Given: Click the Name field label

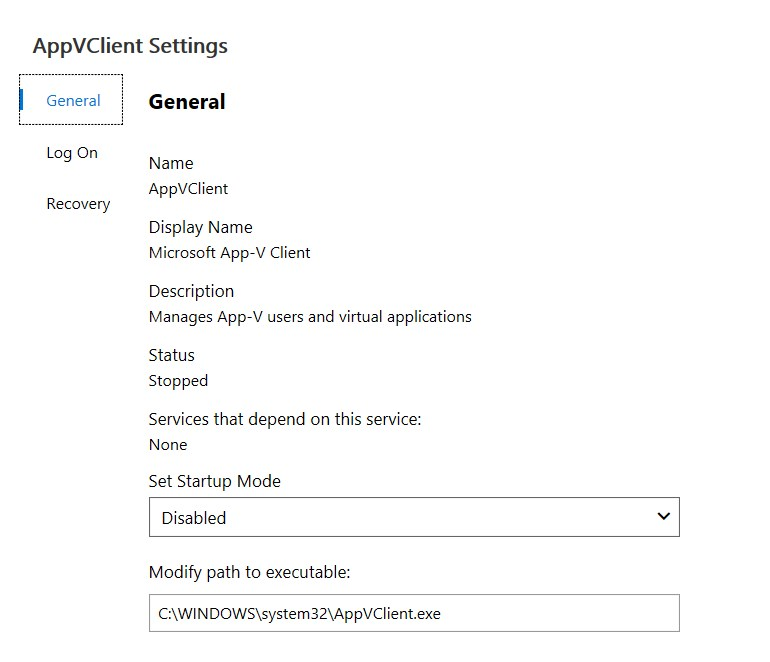Looking at the screenshot, I should coord(171,163).
